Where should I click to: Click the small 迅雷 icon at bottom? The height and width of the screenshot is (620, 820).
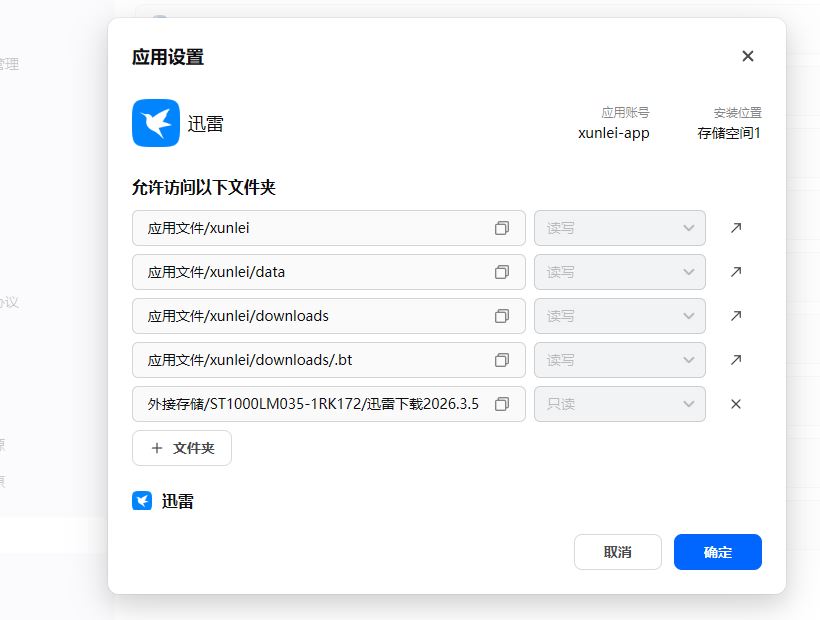point(142,500)
